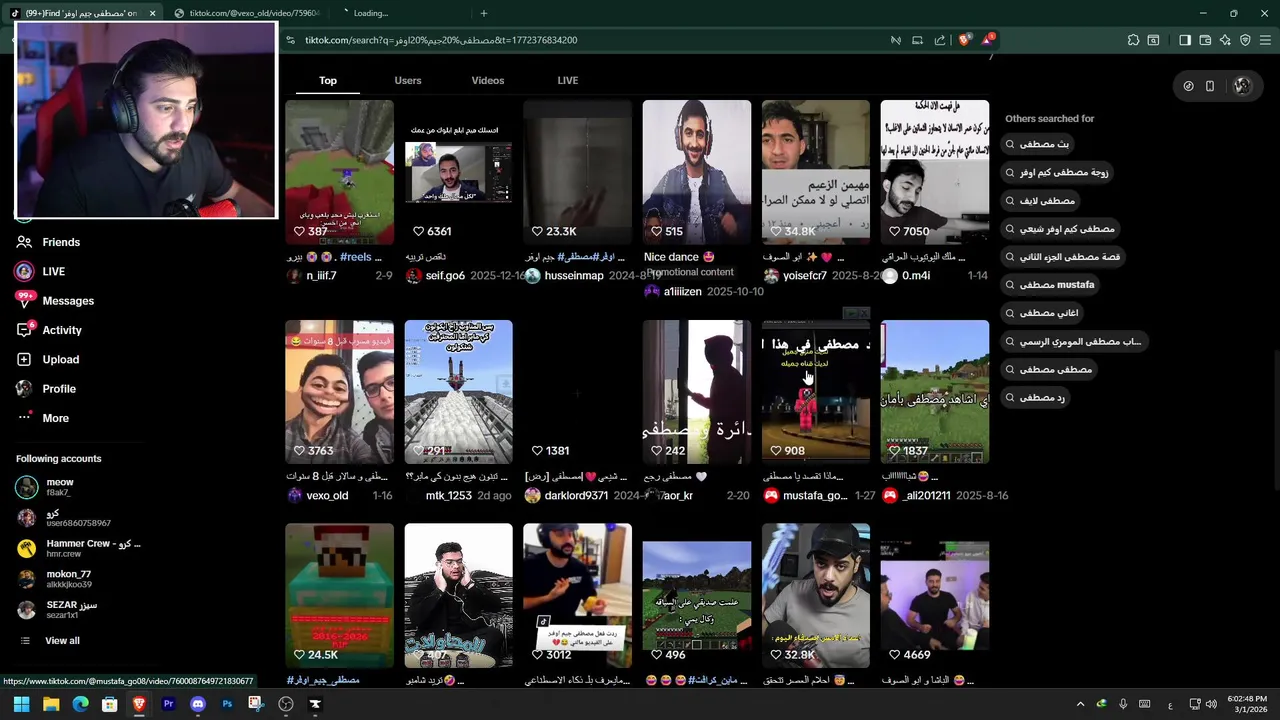
Task: Visit the husseinmap uploader profile
Action: point(574,276)
